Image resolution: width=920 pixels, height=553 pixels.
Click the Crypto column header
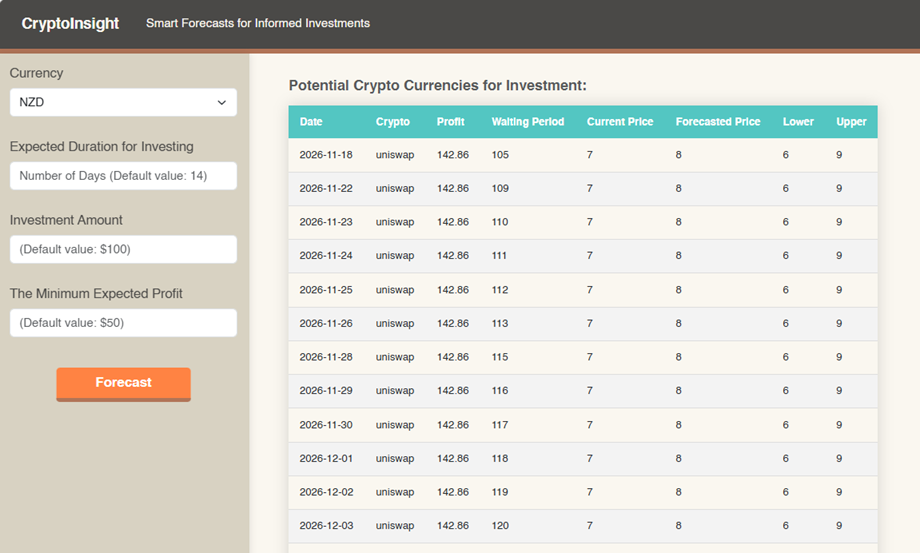[393, 121]
